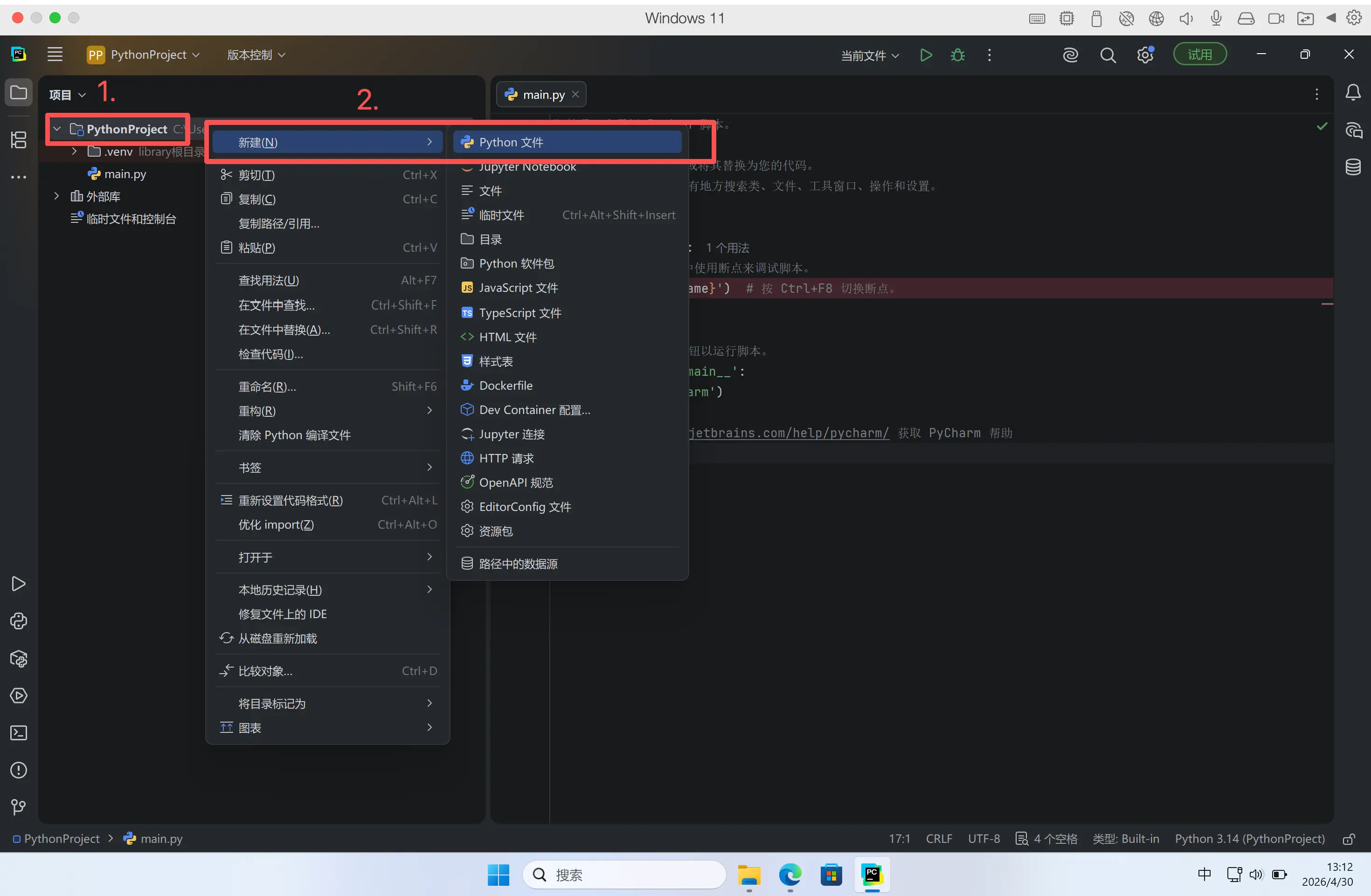Run the current file
The width and height of the screenshot is (1371, 896).
click(x=926, y=55)
